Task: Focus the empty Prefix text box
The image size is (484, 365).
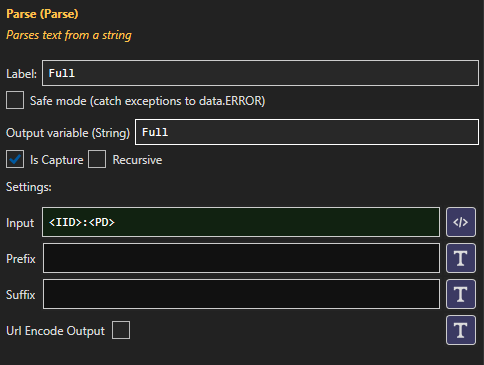Action: 241,258
